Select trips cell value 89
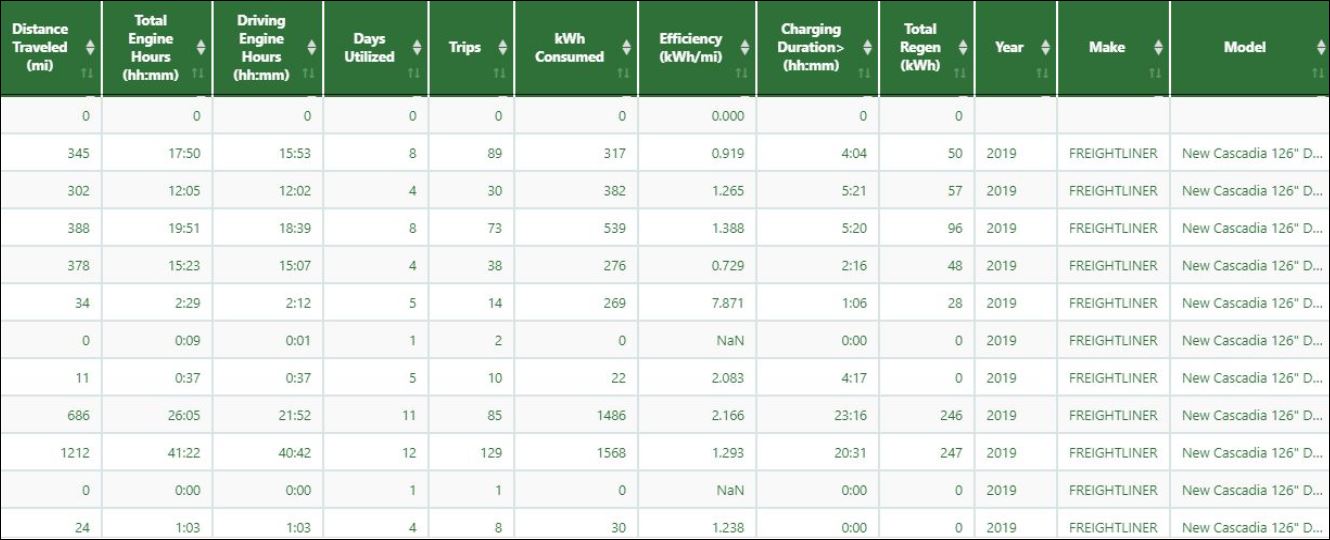The height and width of the screenshot is (540, 1330). point(495,153)
